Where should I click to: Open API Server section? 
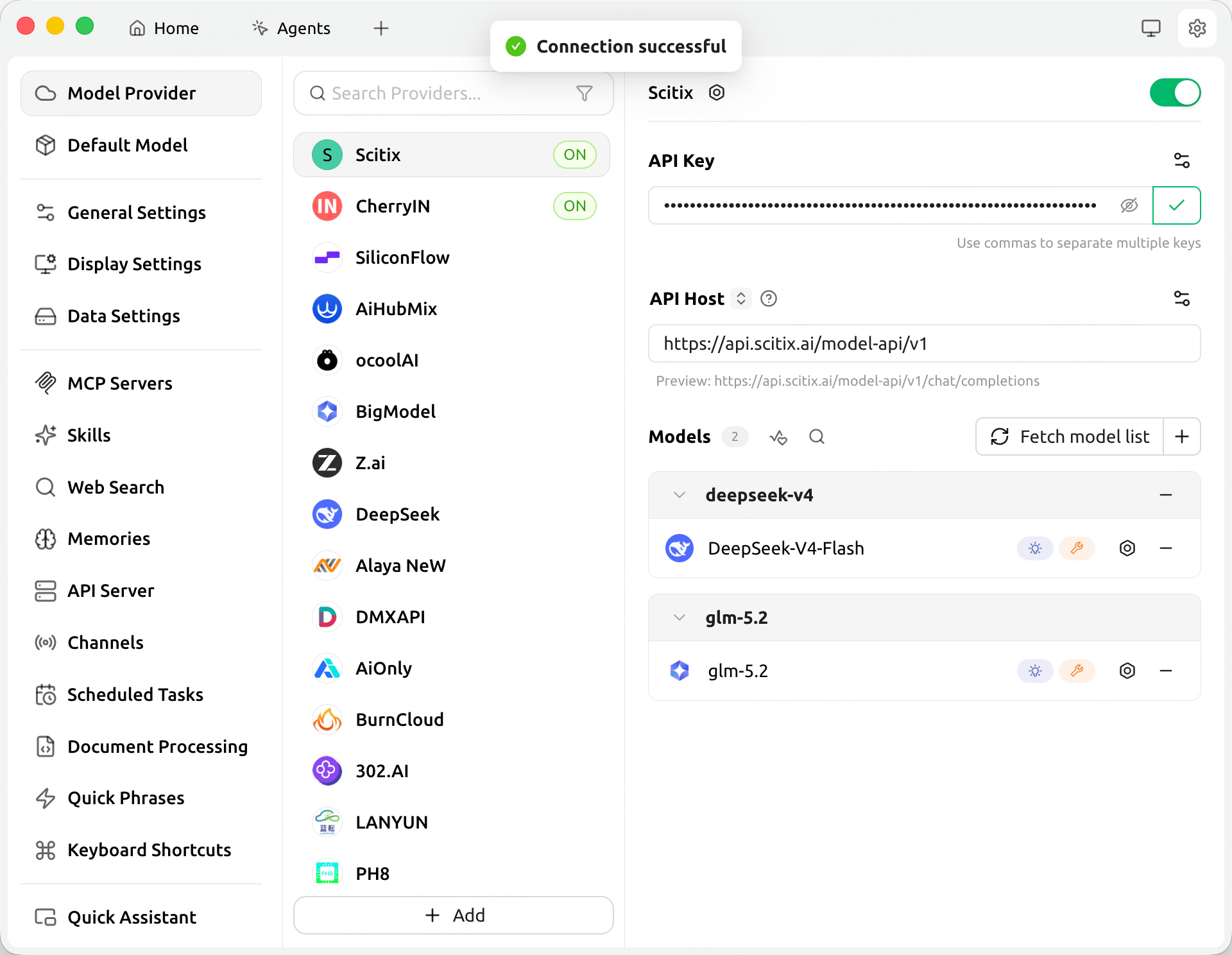pos(141,590)
